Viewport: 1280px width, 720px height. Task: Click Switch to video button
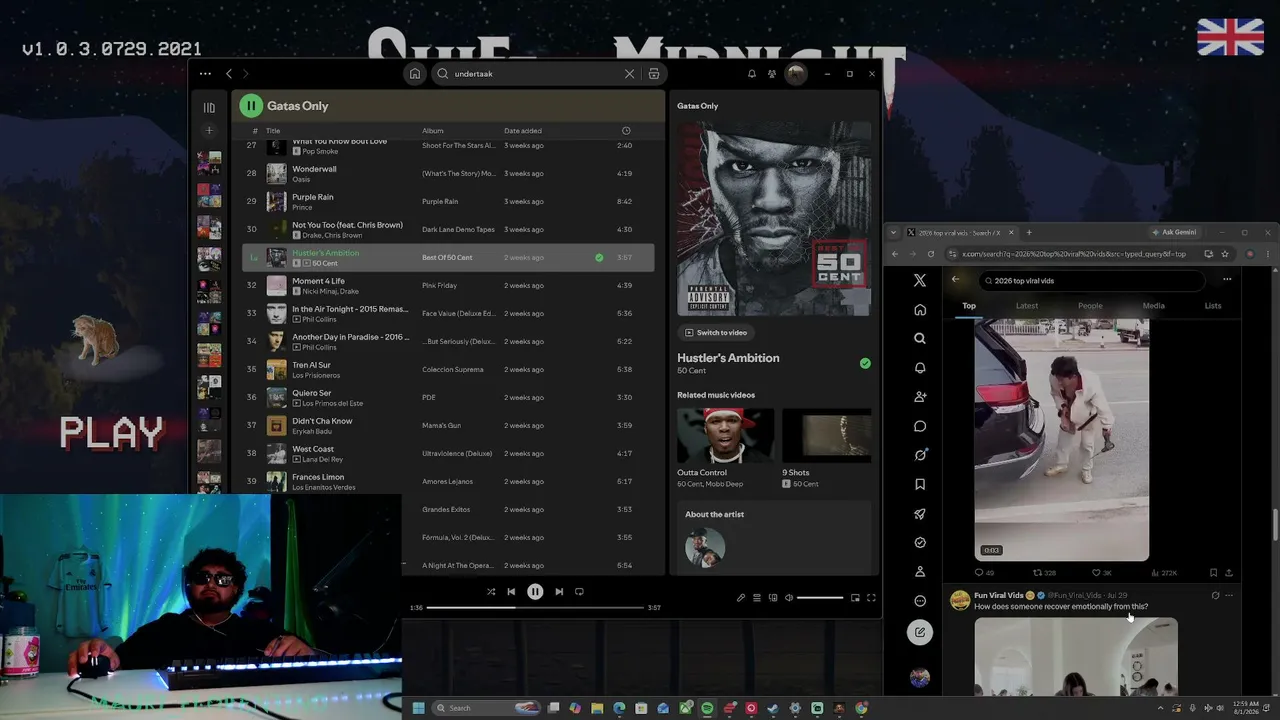pos(716,332)
